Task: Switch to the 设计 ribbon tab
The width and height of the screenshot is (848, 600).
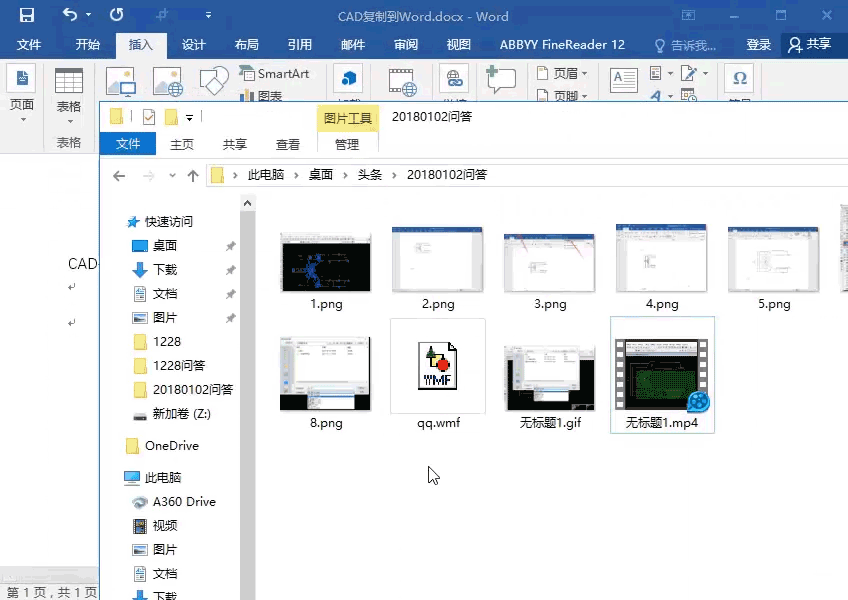Action: point(193,44)
